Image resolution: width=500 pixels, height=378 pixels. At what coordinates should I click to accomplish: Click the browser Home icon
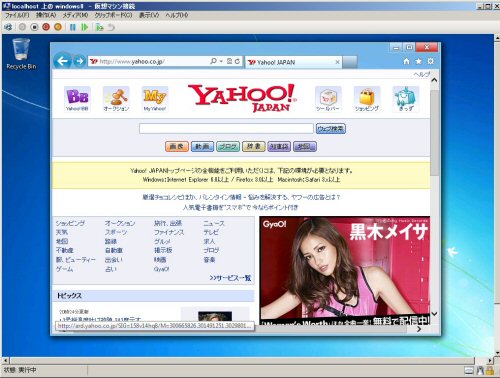point(406,61)
